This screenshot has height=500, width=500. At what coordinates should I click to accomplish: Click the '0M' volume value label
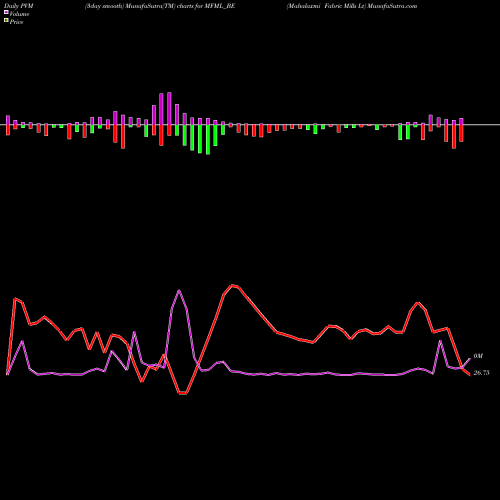[x=478, y=356]
